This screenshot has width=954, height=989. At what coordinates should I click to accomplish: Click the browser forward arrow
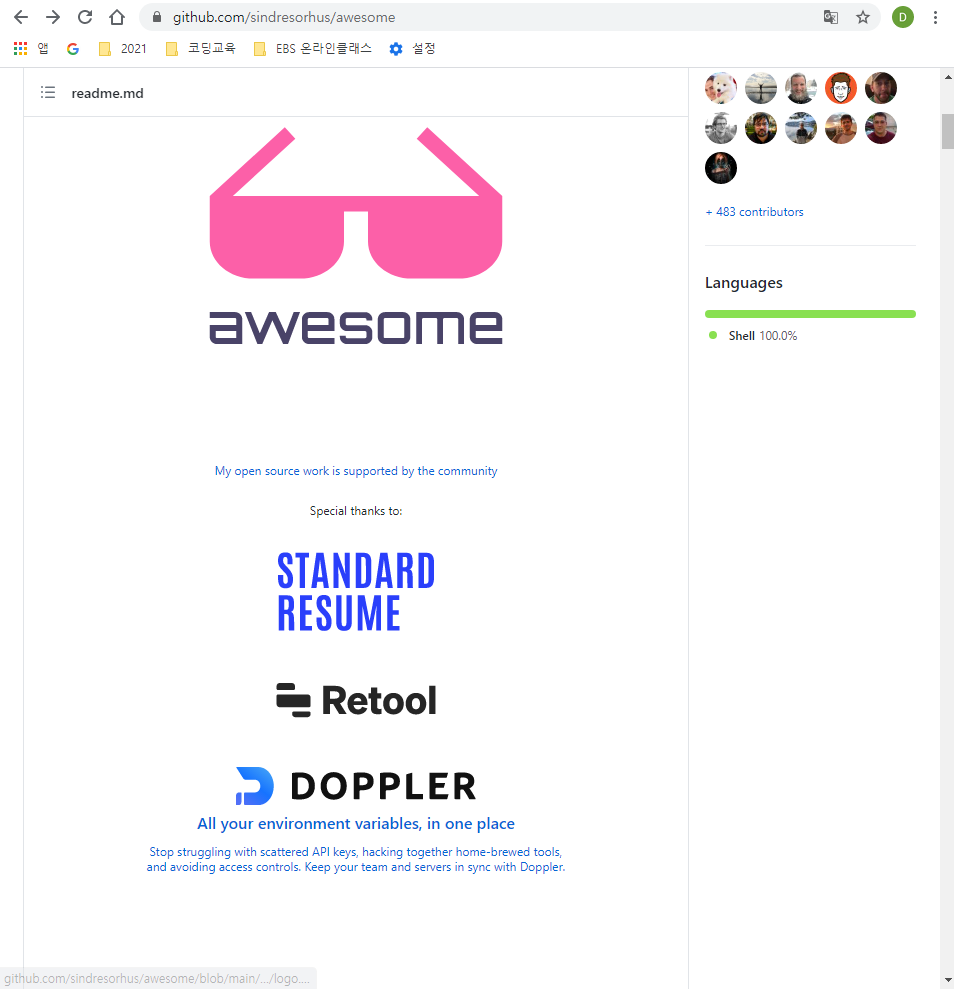[x=53, y=17]
